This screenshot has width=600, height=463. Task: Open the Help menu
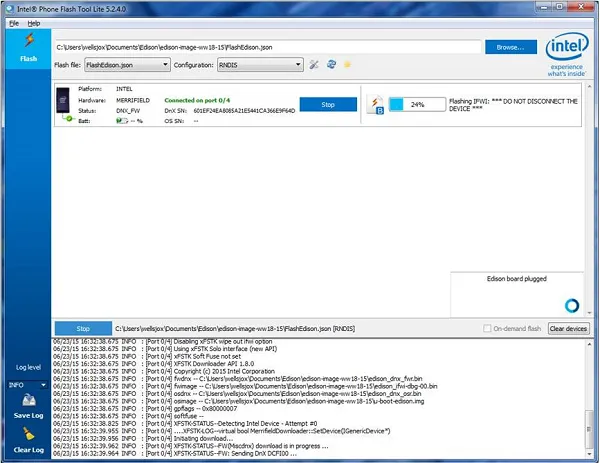34,22
